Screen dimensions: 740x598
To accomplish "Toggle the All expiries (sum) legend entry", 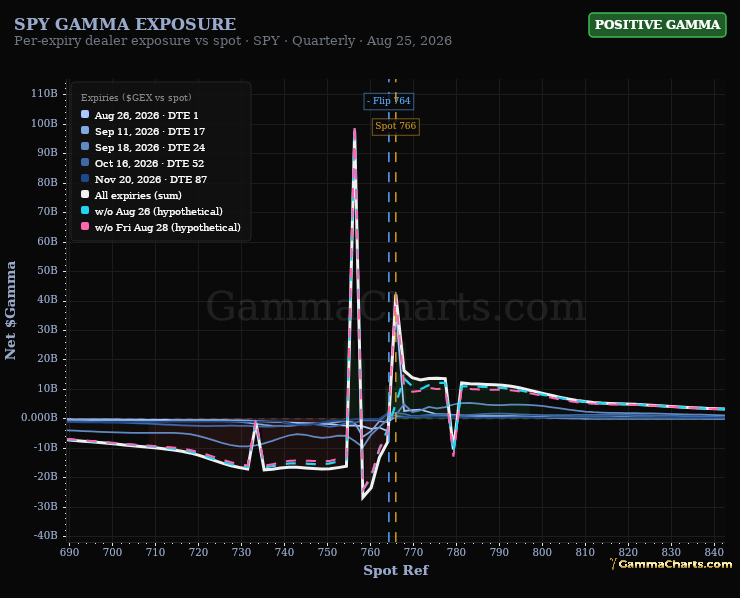I will tap(131, 195).
